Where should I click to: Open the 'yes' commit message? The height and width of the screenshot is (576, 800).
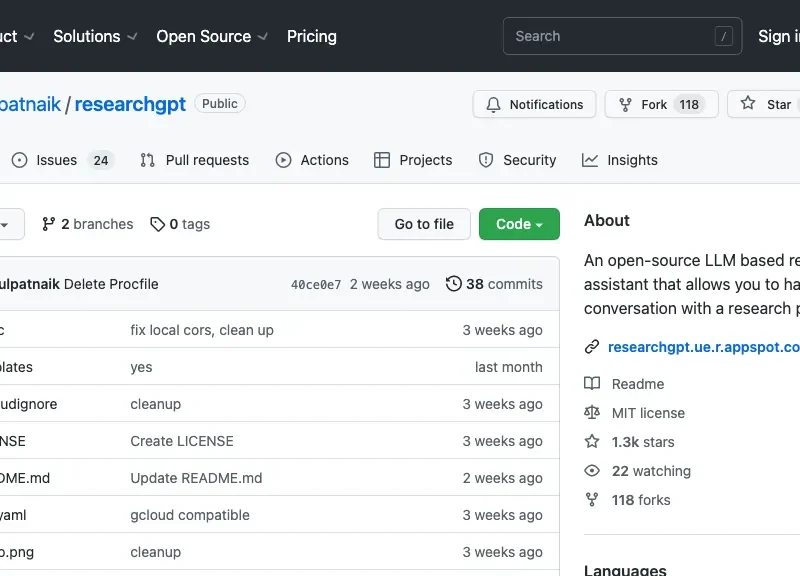click(141, 367)
